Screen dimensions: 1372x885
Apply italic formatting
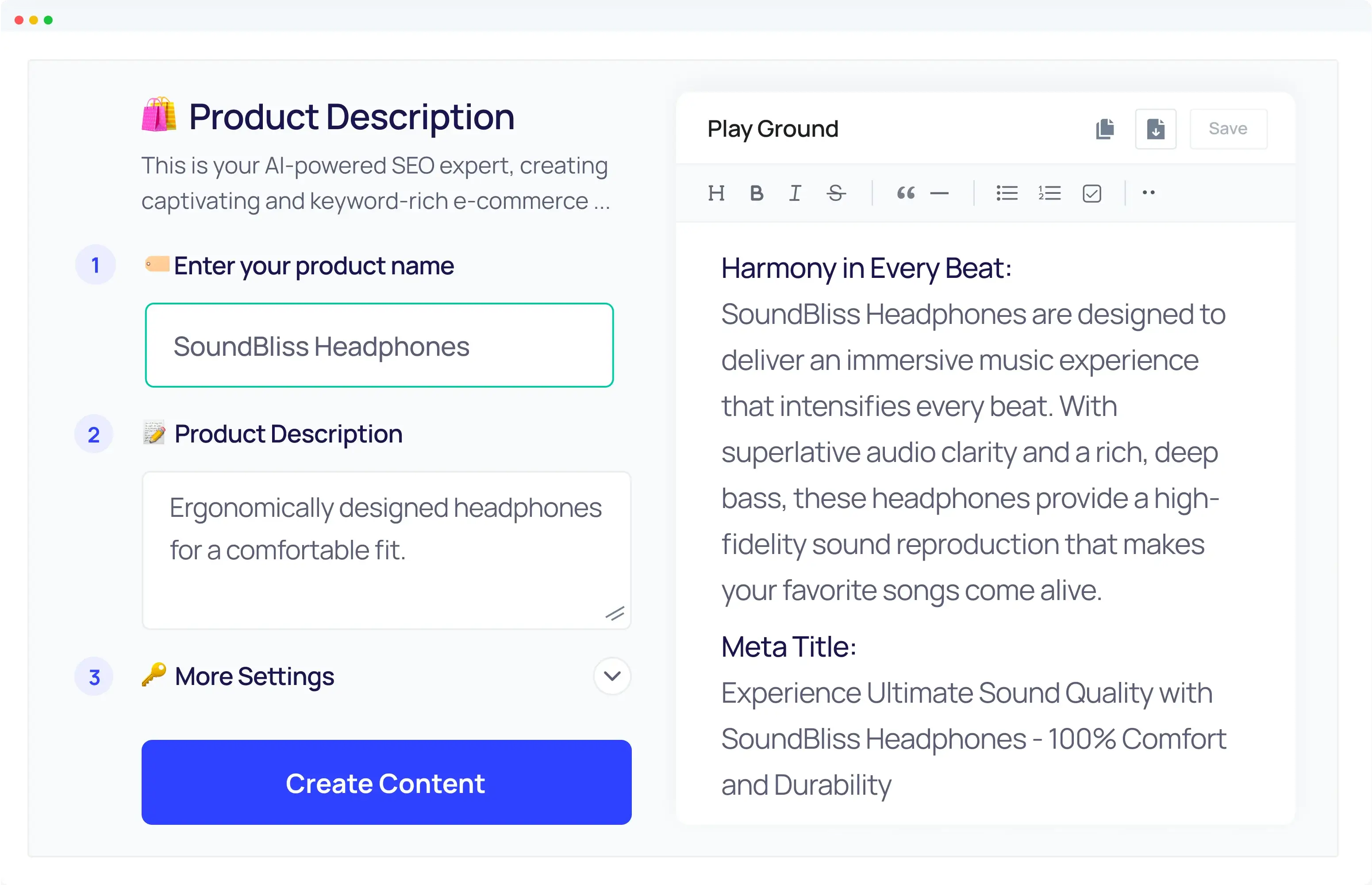click(795, 193)
